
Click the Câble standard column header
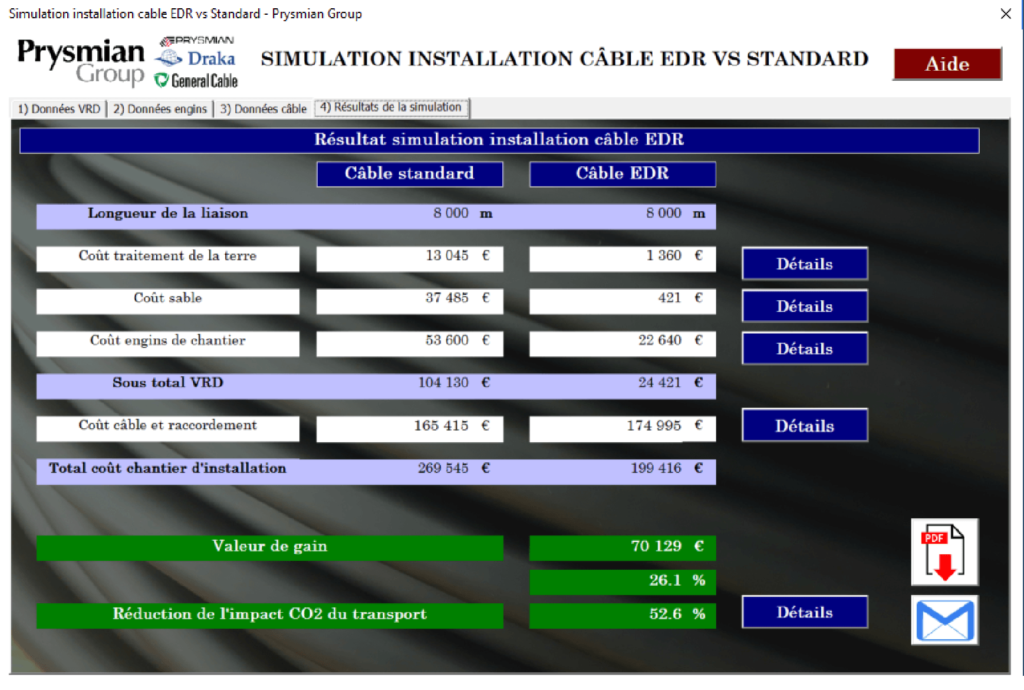click(x=409, y=174)
